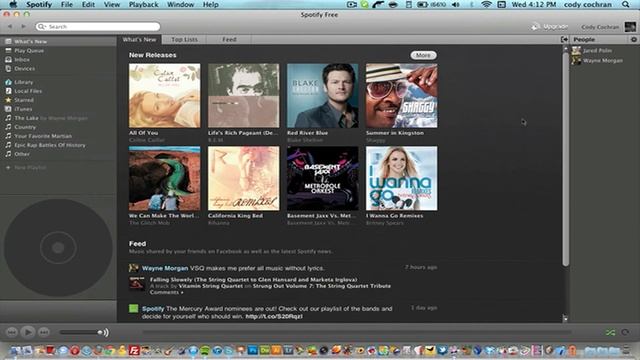This screenshot has width=640, height=360.
Task: Switch to the Feed tab
Action: click(229, 40)
